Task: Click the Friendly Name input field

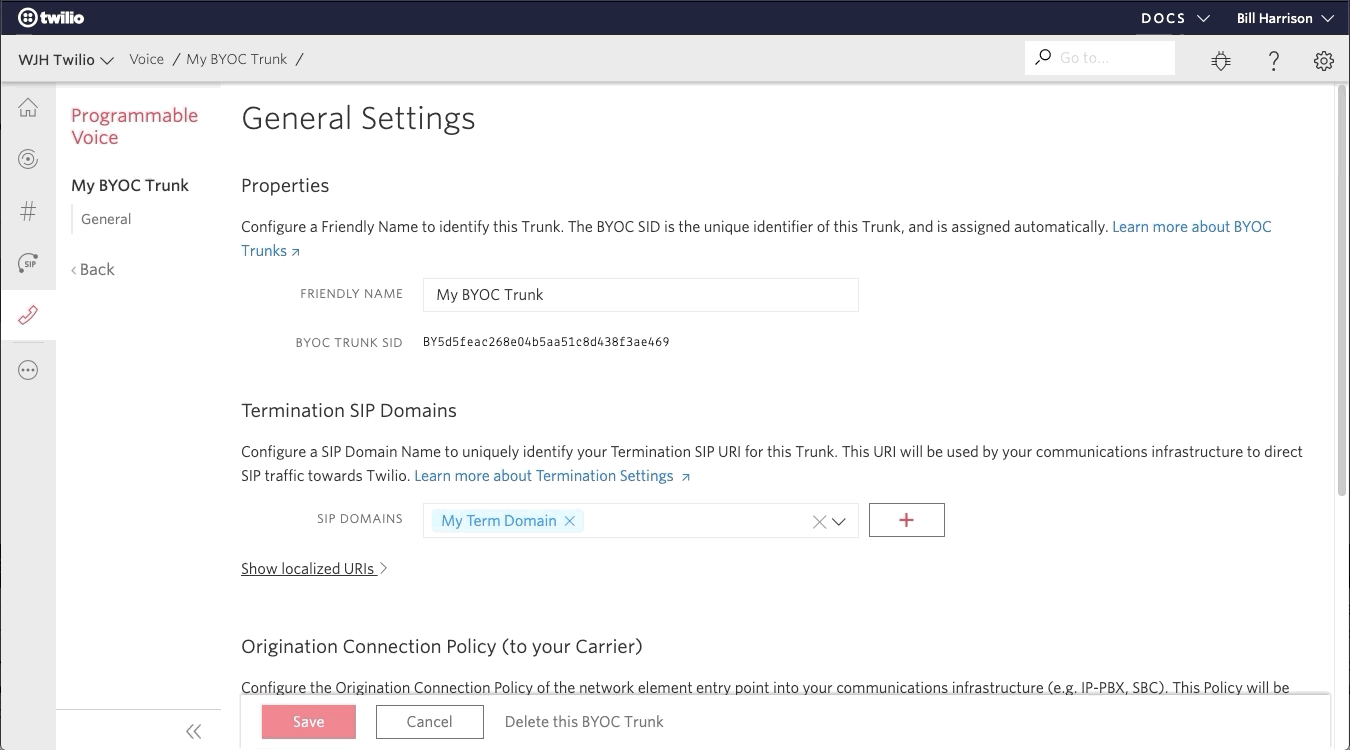Action: click(x=641, y=295)
